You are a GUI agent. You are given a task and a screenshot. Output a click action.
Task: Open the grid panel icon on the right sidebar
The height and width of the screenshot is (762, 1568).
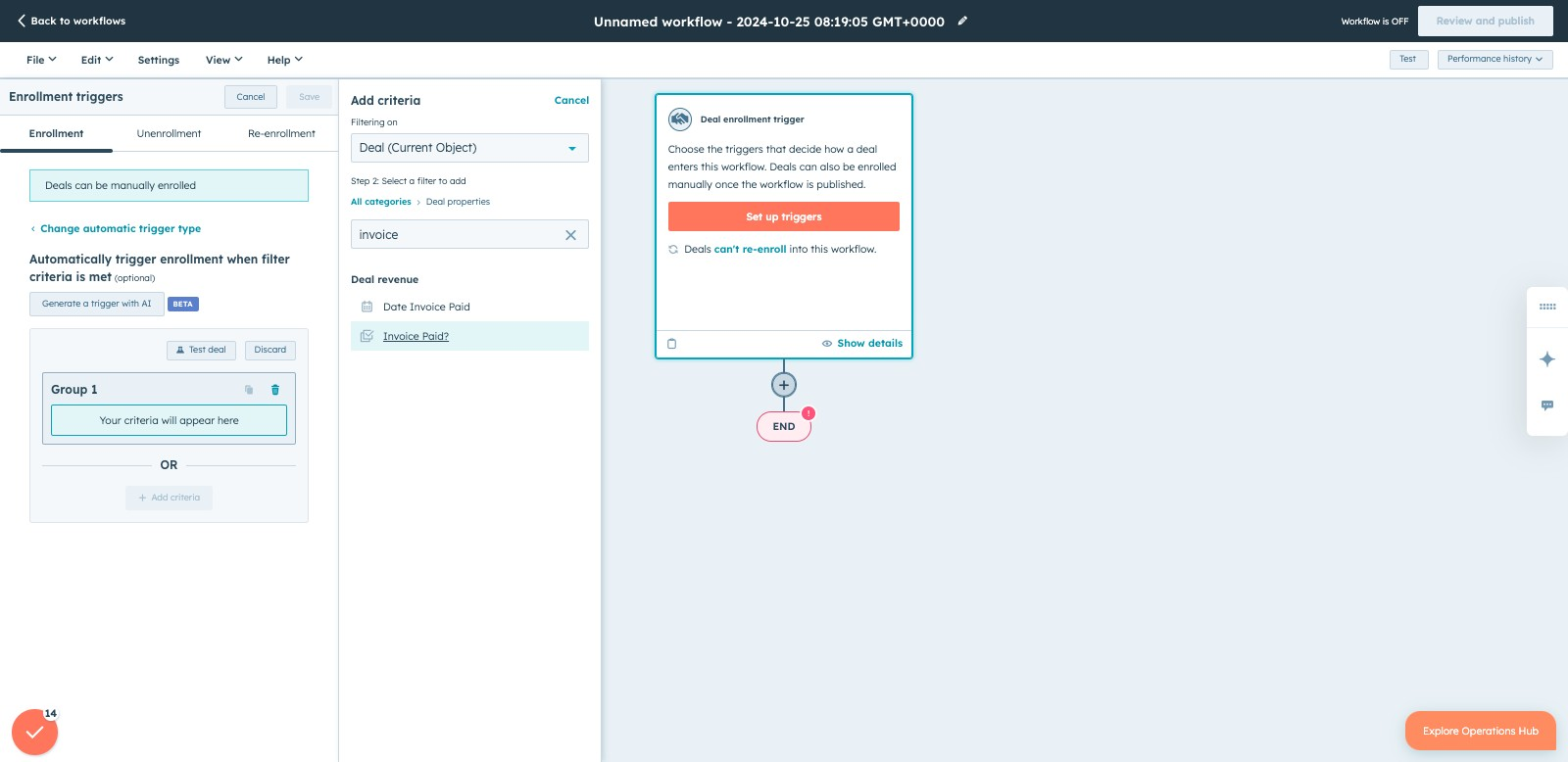[1547, 307]
